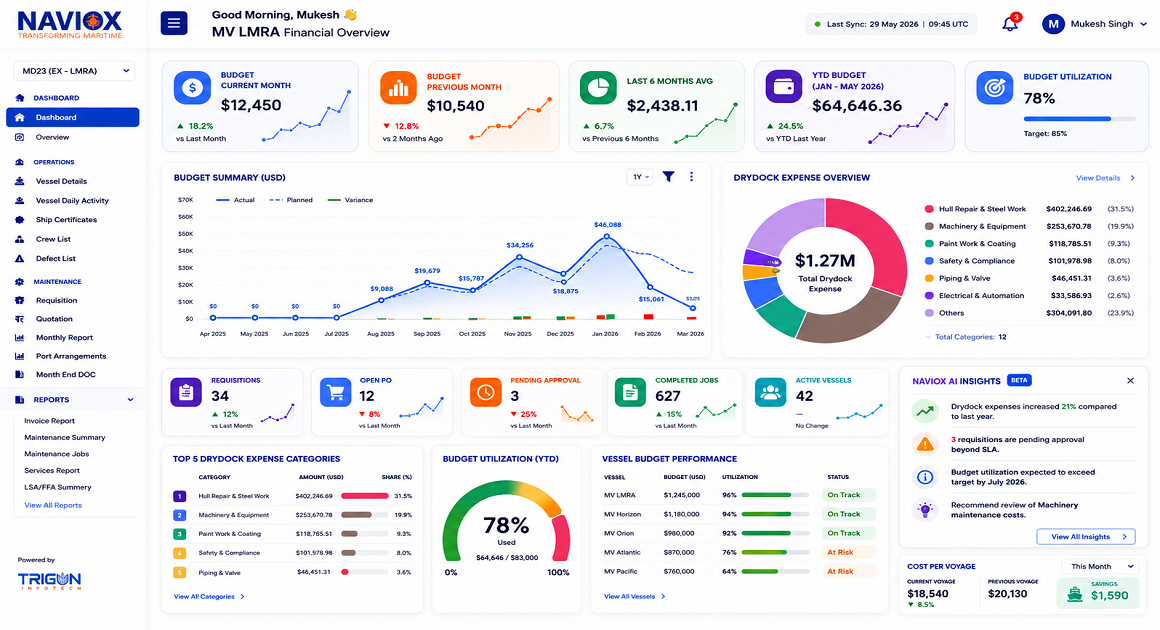Click the clipboard icon on Requisitions card
The image size is (1160, 630).
point(186,393)
